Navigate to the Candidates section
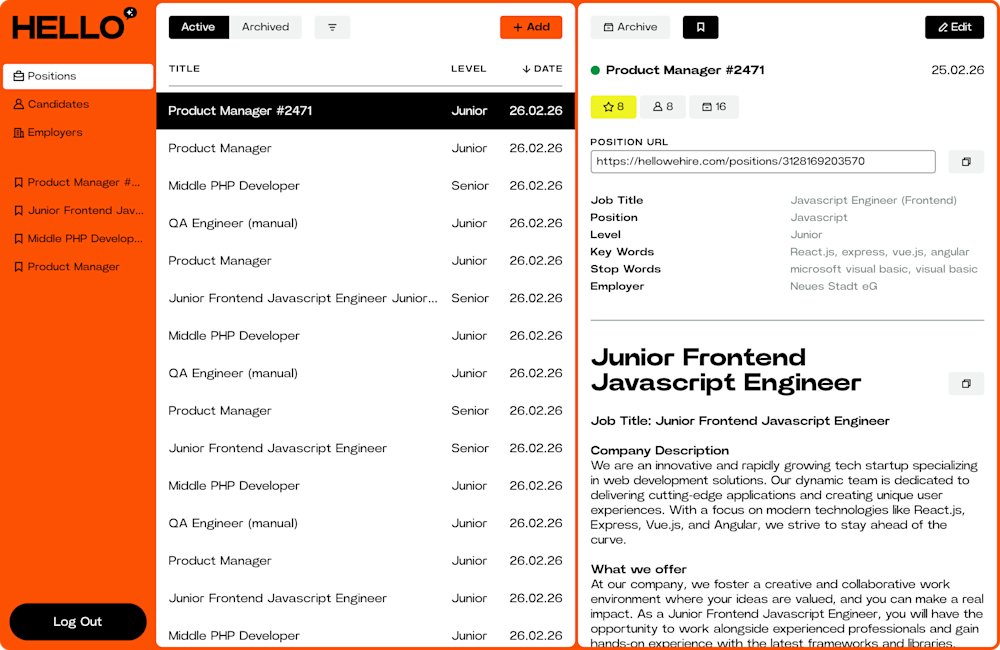 (55, 103)
